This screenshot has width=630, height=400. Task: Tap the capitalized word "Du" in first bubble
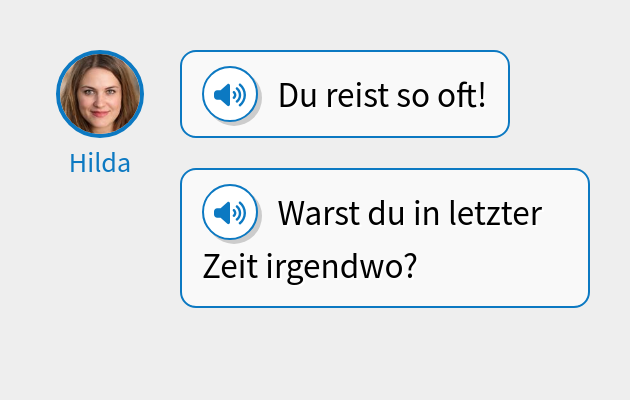pos(298,96)
